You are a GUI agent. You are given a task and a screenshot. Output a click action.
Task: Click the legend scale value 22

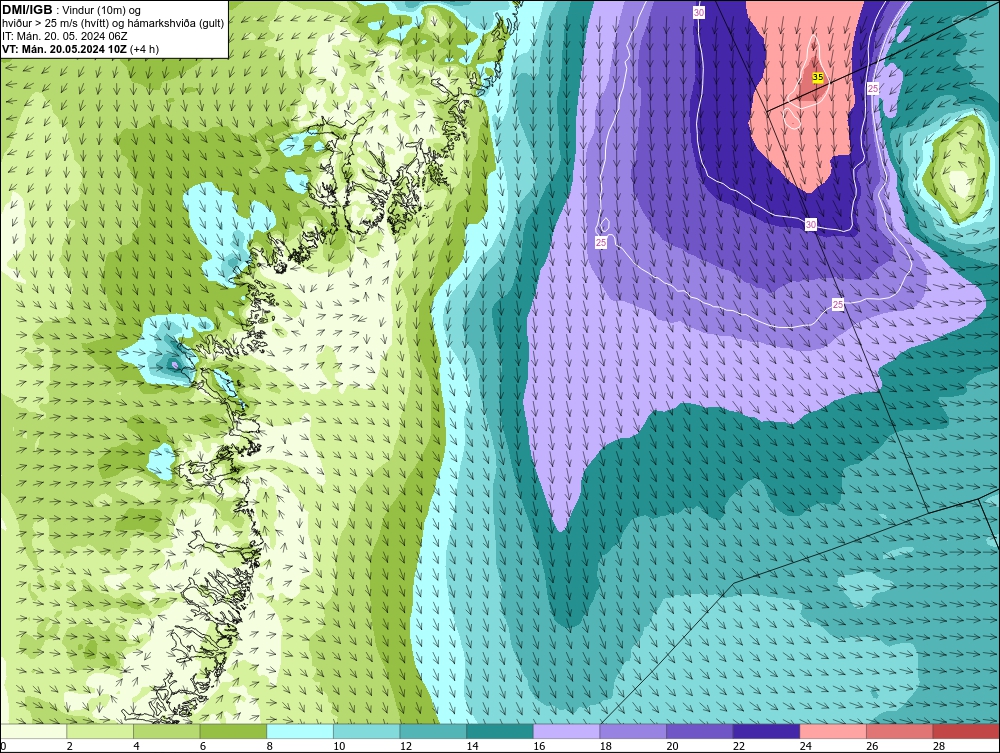pyautogui.click(x=739, y=746)
